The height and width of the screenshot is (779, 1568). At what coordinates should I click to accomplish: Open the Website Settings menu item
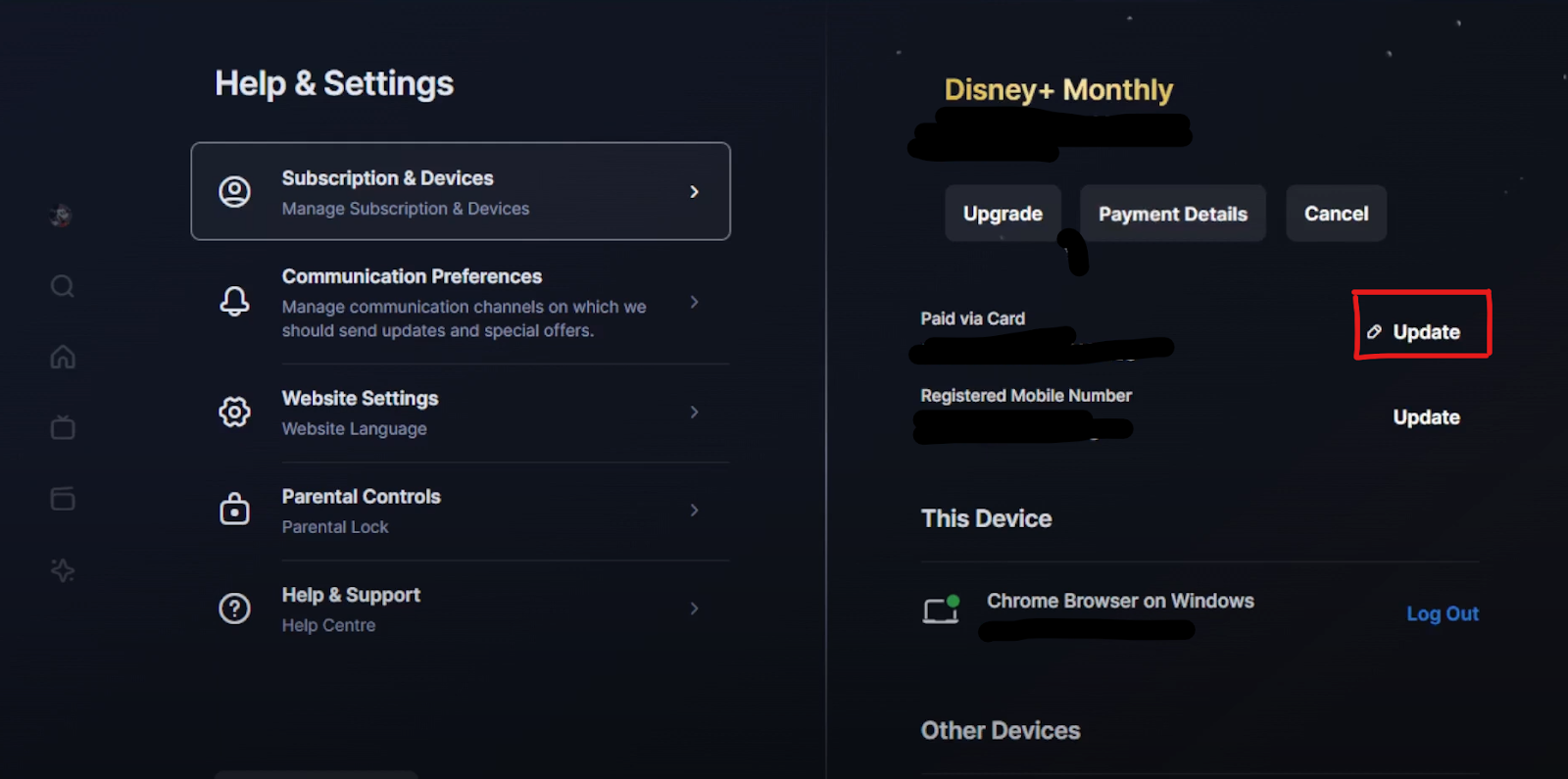coord(461,413)
